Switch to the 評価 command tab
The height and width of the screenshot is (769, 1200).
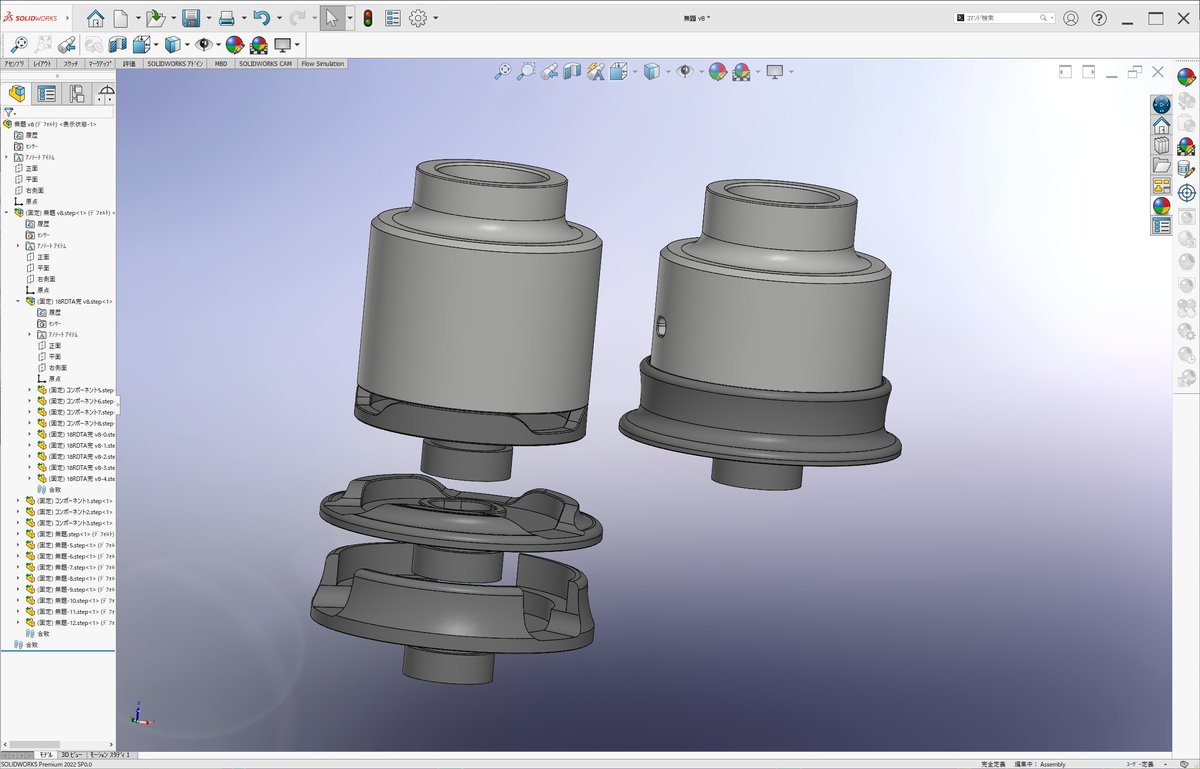pos(129,64)
